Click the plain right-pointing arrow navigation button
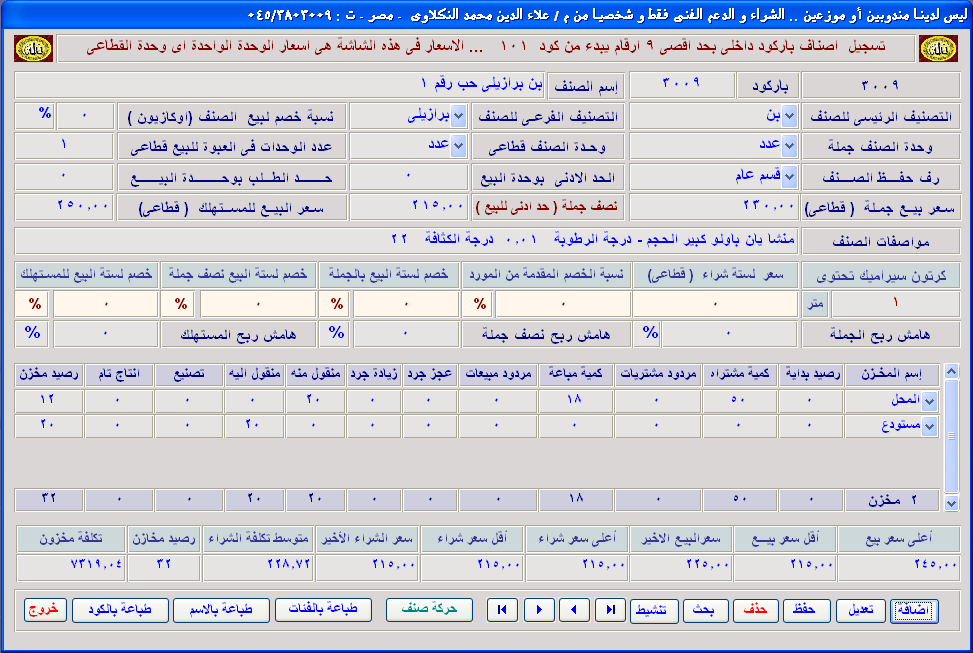Screen dimensions: 973x653 click(x=539, y=610)
